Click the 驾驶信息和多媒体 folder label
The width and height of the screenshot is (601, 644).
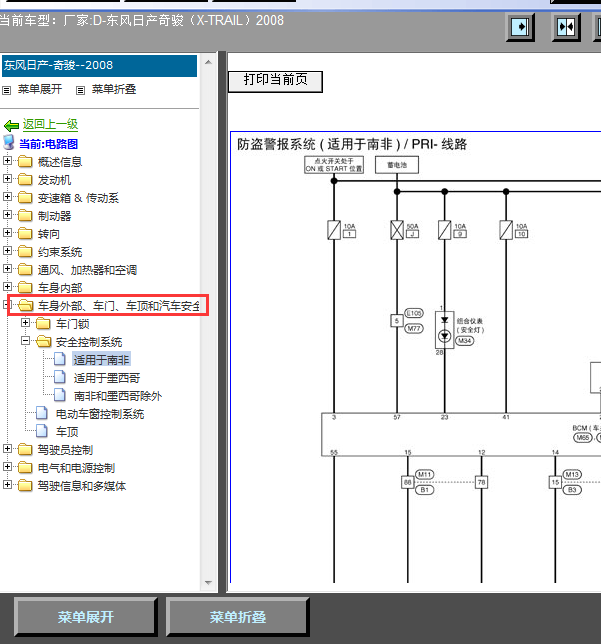(x=82, y=486)
